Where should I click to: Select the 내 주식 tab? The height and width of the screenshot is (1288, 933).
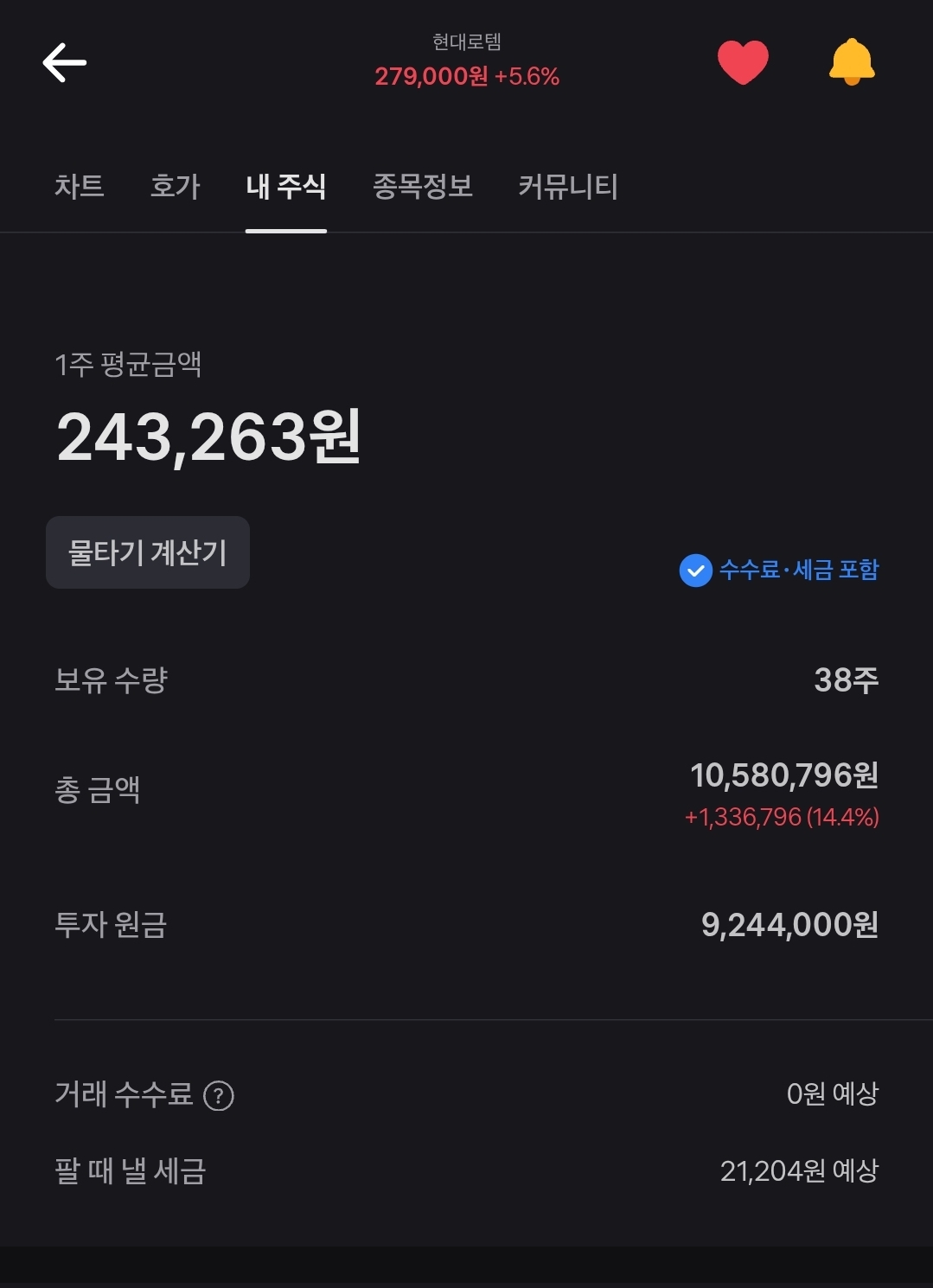(x=285, y=186)
